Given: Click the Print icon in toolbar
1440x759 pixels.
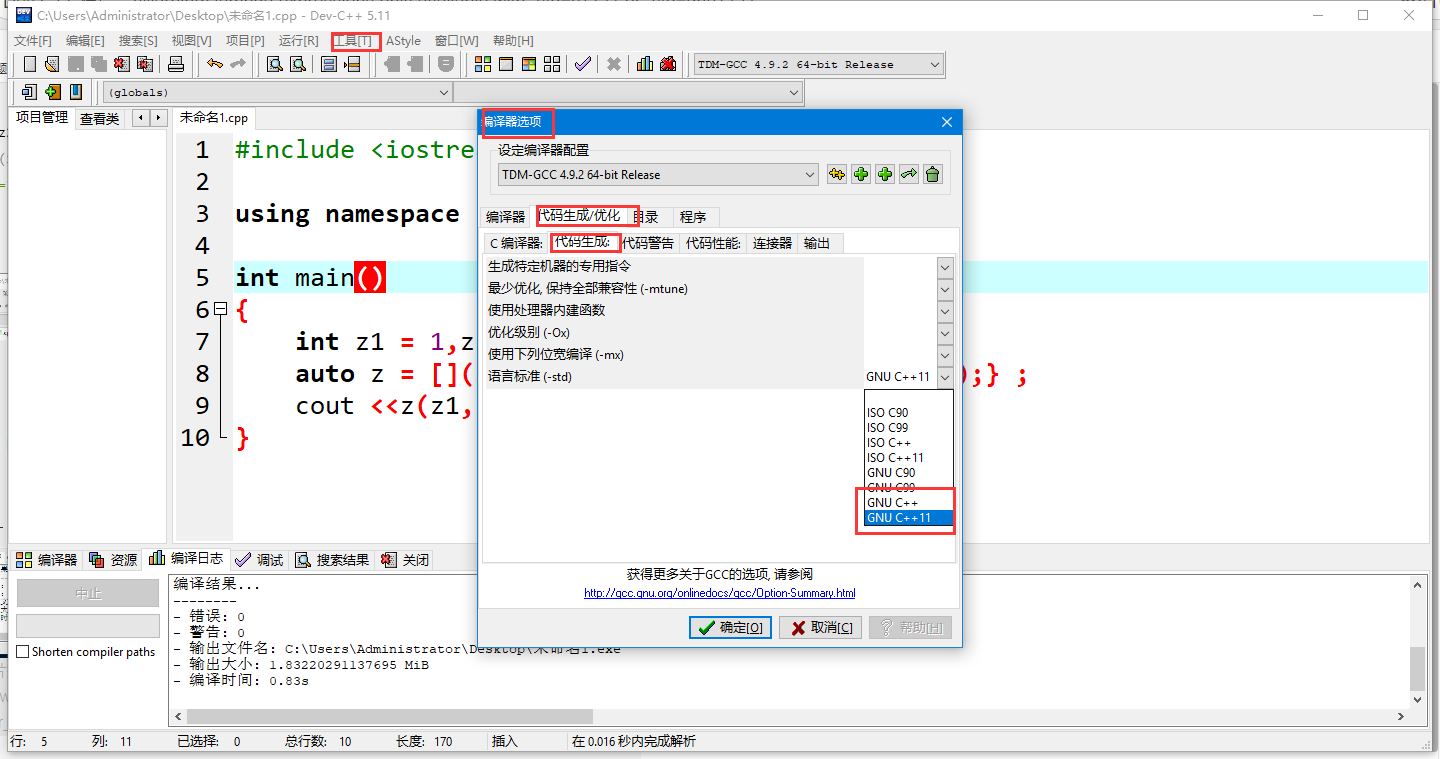Looking at the screenshot, I should click(x=176, y=64).
